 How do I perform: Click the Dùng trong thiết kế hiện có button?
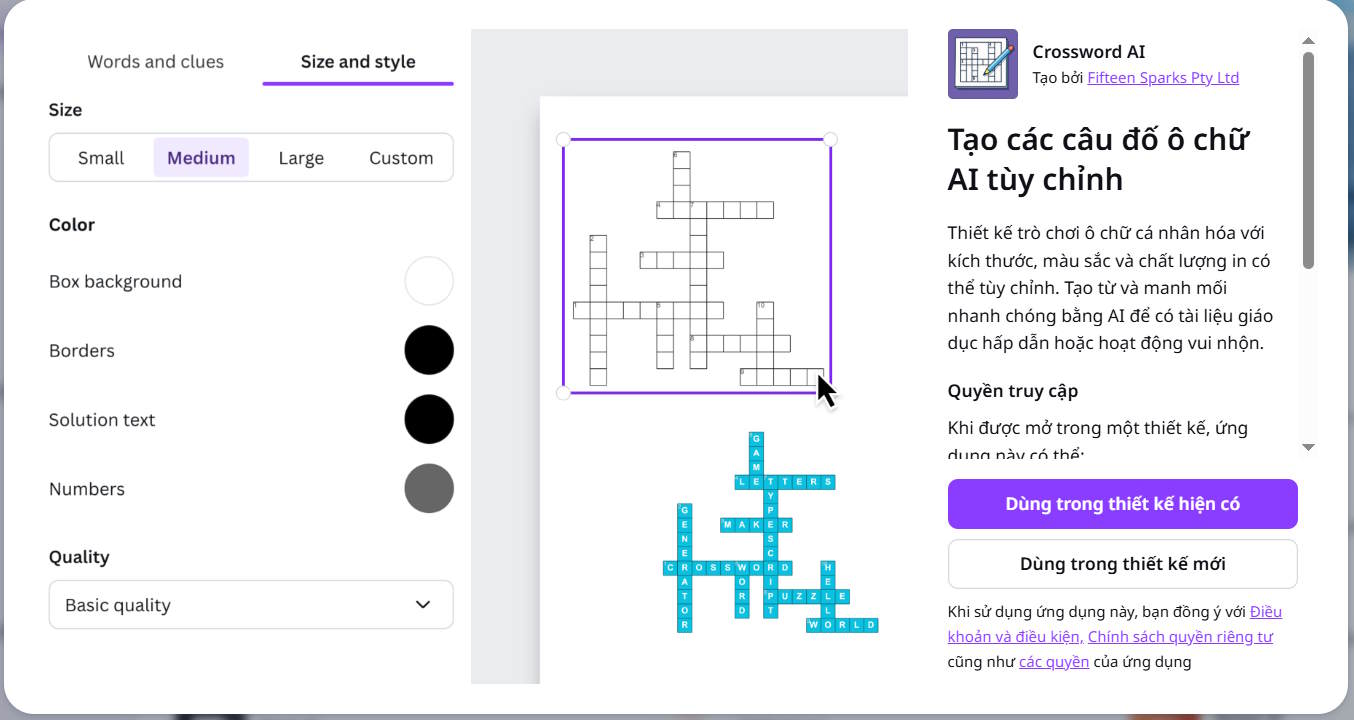(1122, 503)
